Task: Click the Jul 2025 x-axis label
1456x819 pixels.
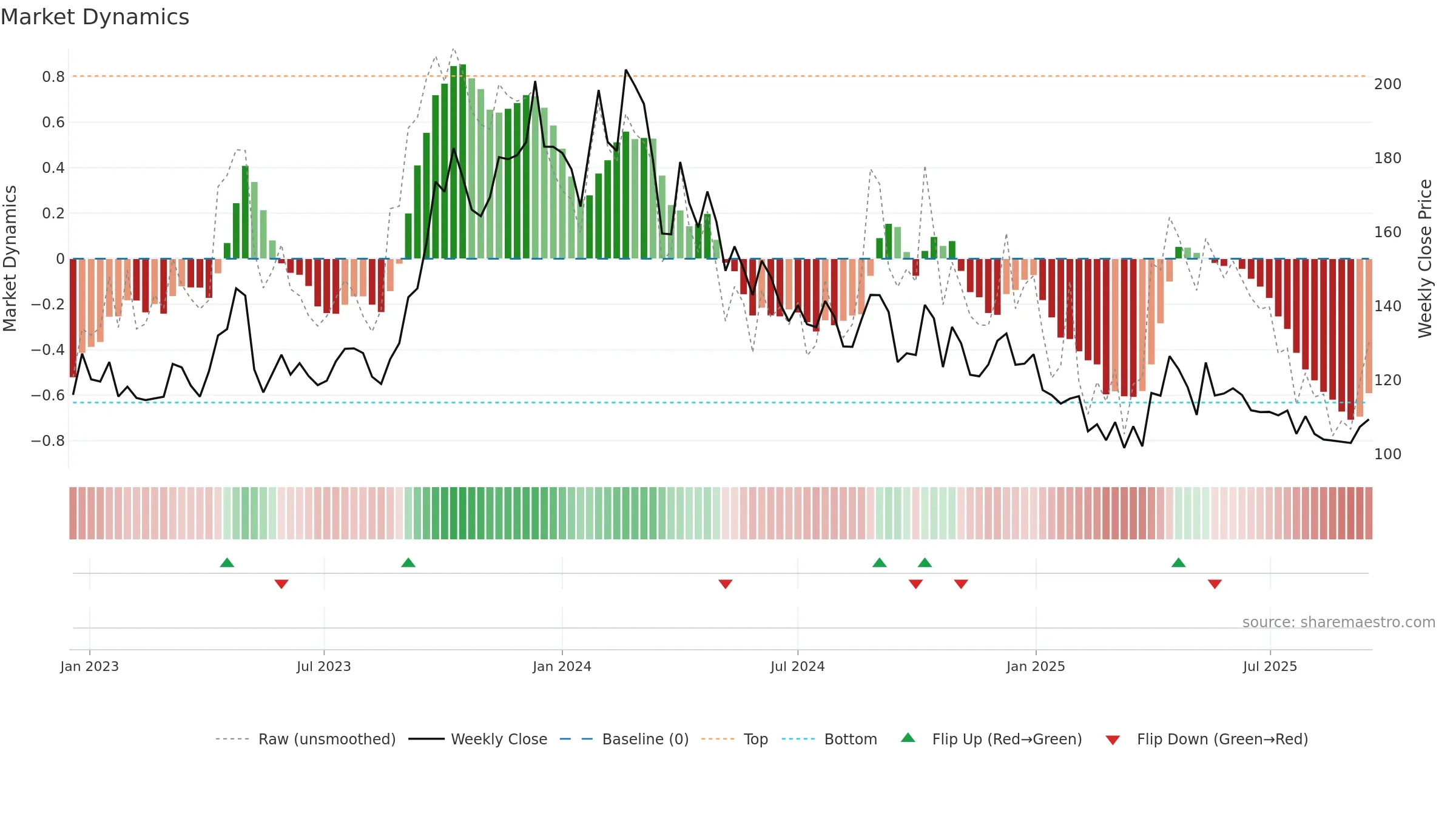Action: (1270, 666)
